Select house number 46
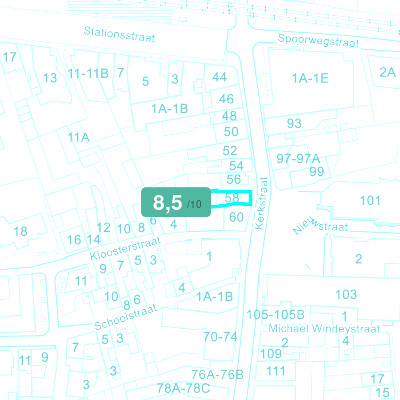 [226, 99]
